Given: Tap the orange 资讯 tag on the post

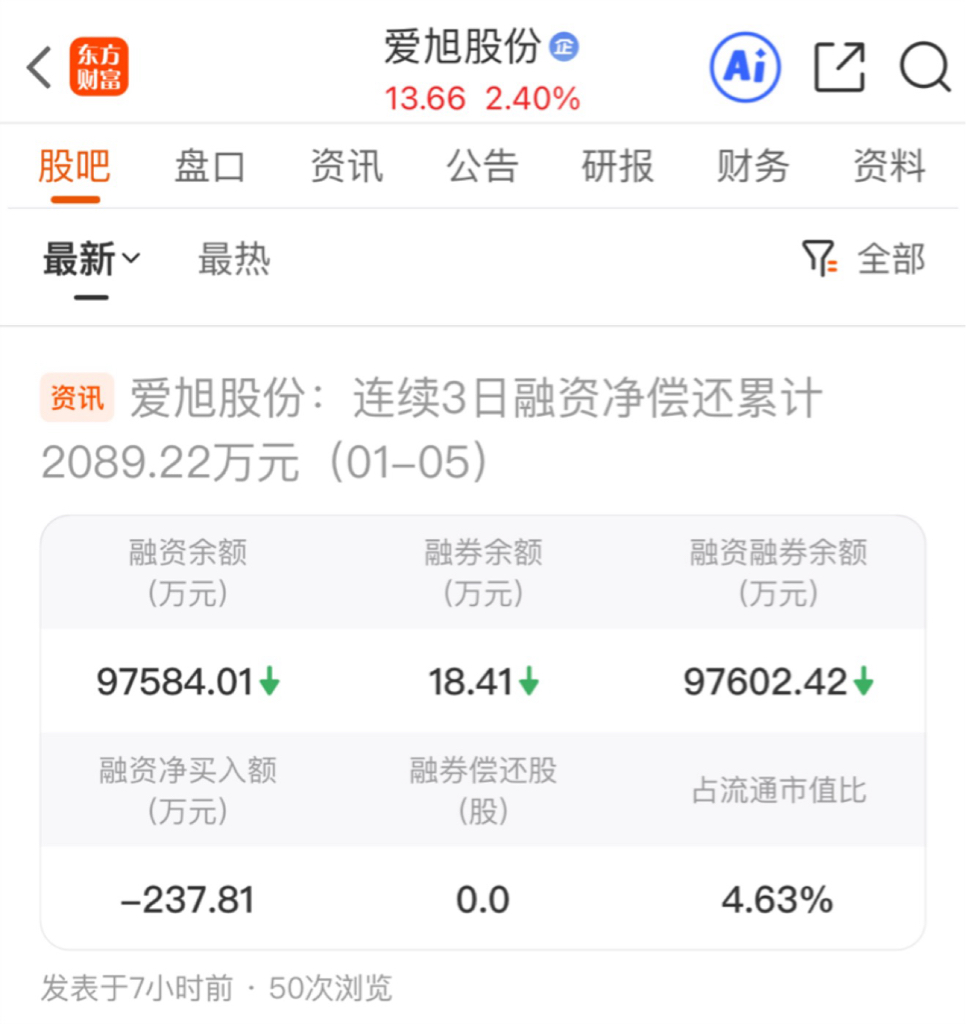Looking at the screenshot, I should click(77, 398).
